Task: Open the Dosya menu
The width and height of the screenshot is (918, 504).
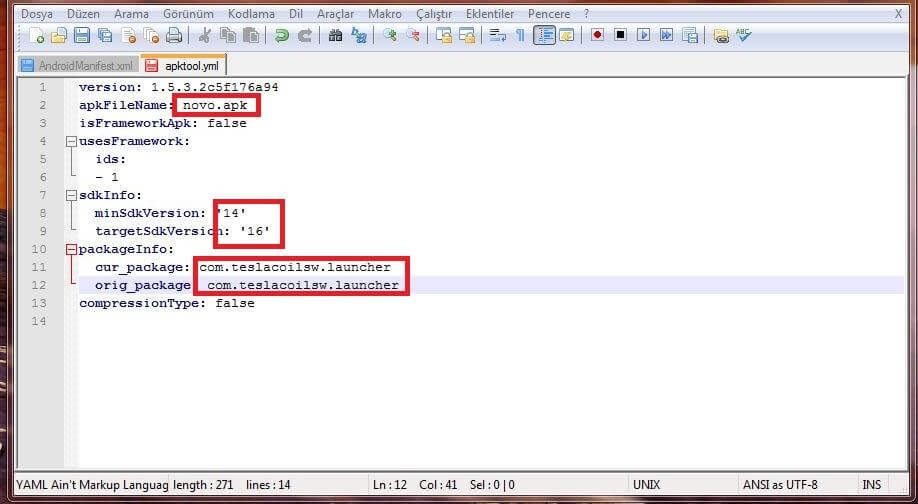Action: click(x=37, y=14)
